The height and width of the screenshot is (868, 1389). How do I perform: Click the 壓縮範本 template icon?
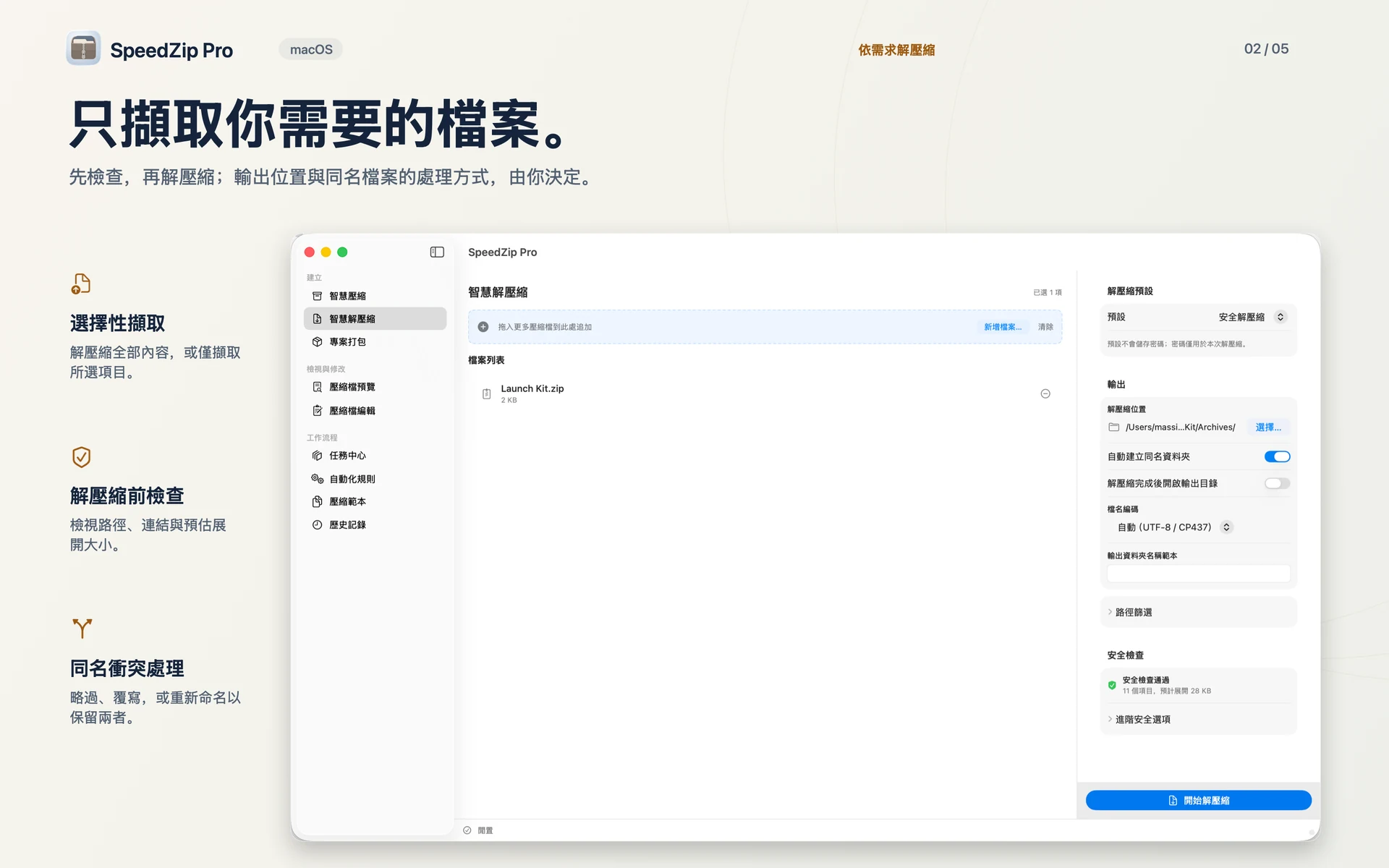pyautogui.click(x=317, y=501)
